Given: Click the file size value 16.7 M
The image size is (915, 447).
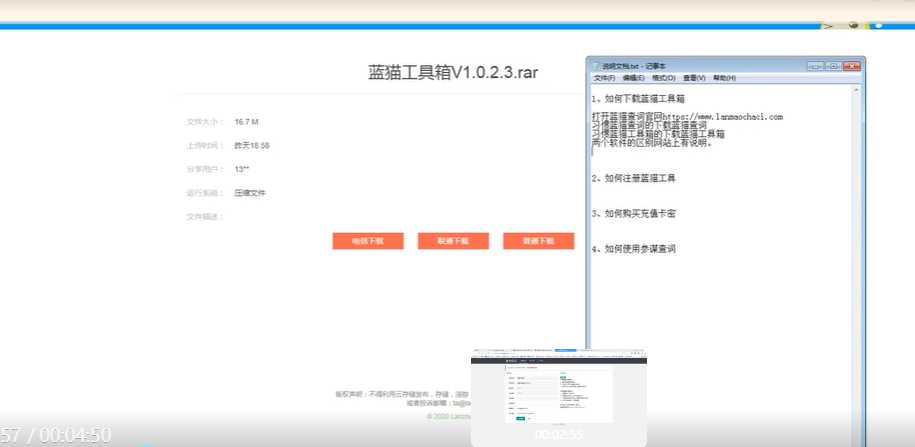Looking at the screenshot, I should [x=246, y=122].
